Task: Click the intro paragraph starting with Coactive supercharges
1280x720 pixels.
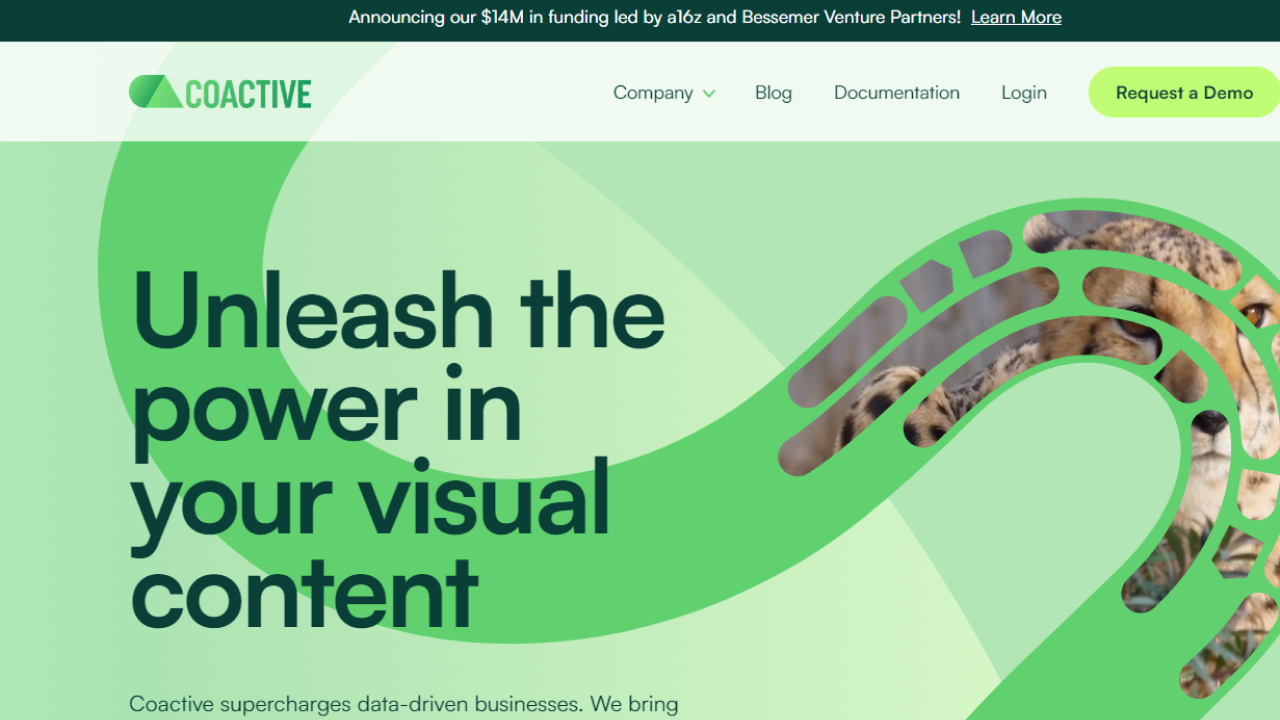Action: [x=404, y=704]
